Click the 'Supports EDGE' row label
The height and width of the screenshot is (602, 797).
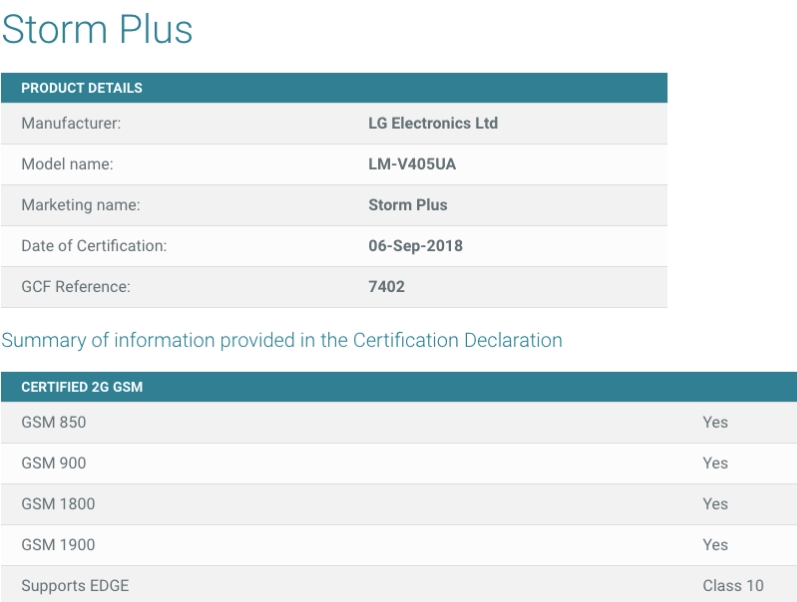(x=75, y=586)
